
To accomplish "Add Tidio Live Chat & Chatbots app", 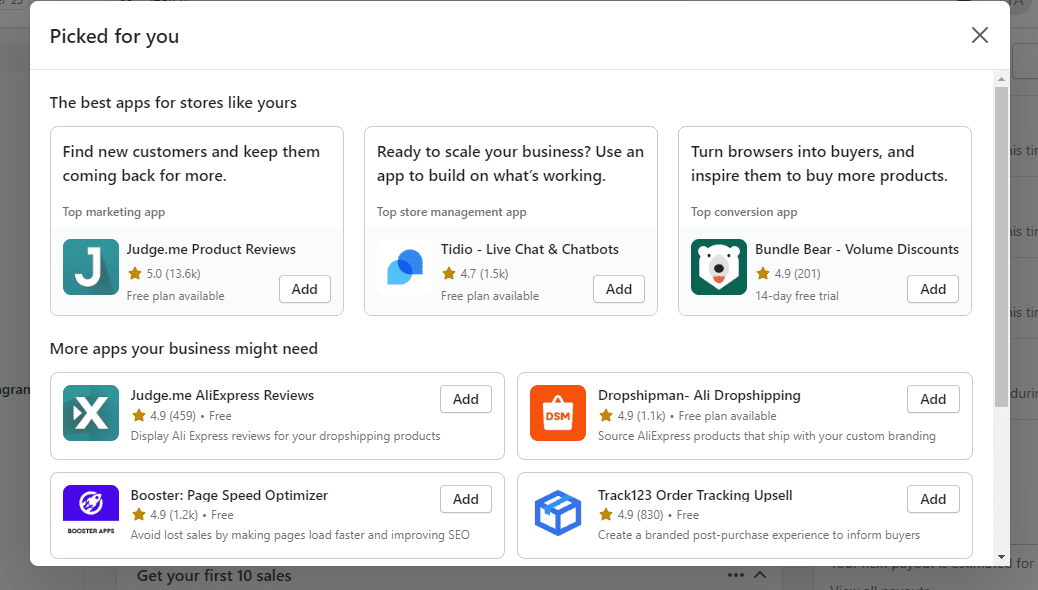I will 619,289.
